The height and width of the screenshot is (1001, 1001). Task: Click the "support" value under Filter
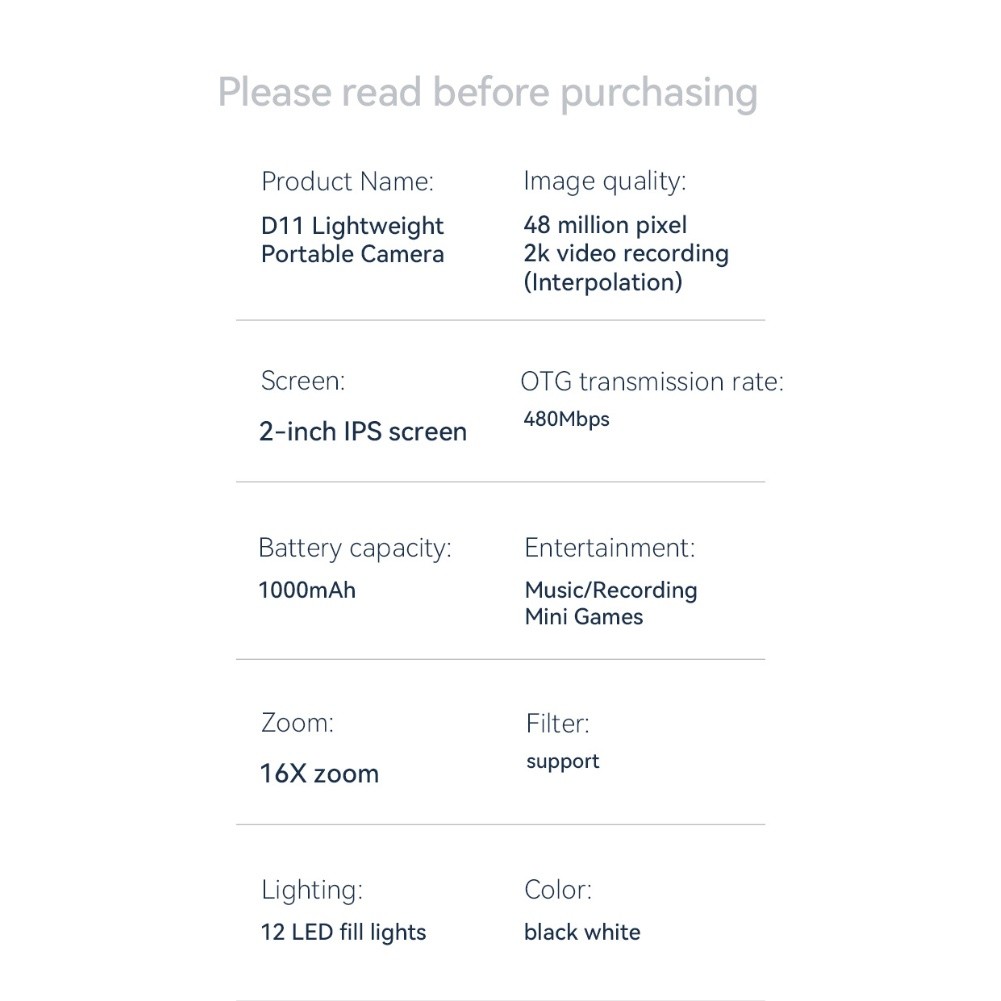pyautogui.click(x=562, y=762)
